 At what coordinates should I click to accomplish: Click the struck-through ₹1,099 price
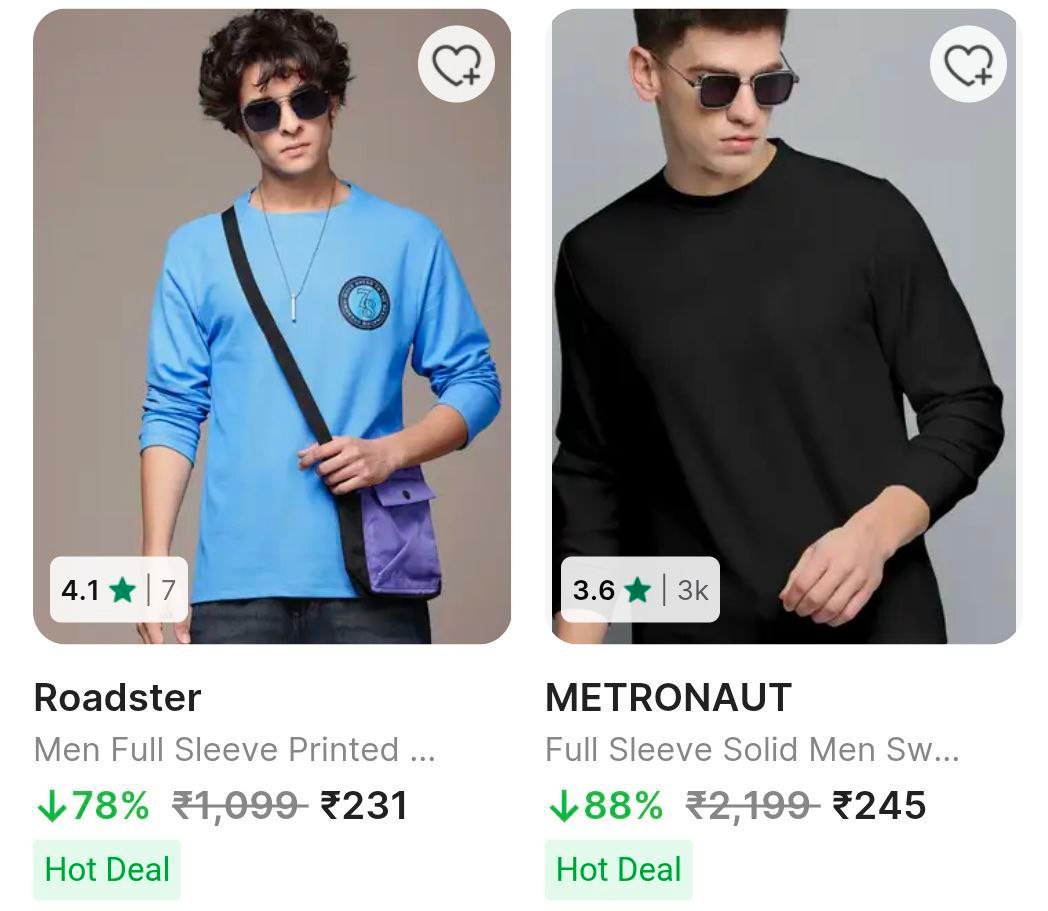239,805
